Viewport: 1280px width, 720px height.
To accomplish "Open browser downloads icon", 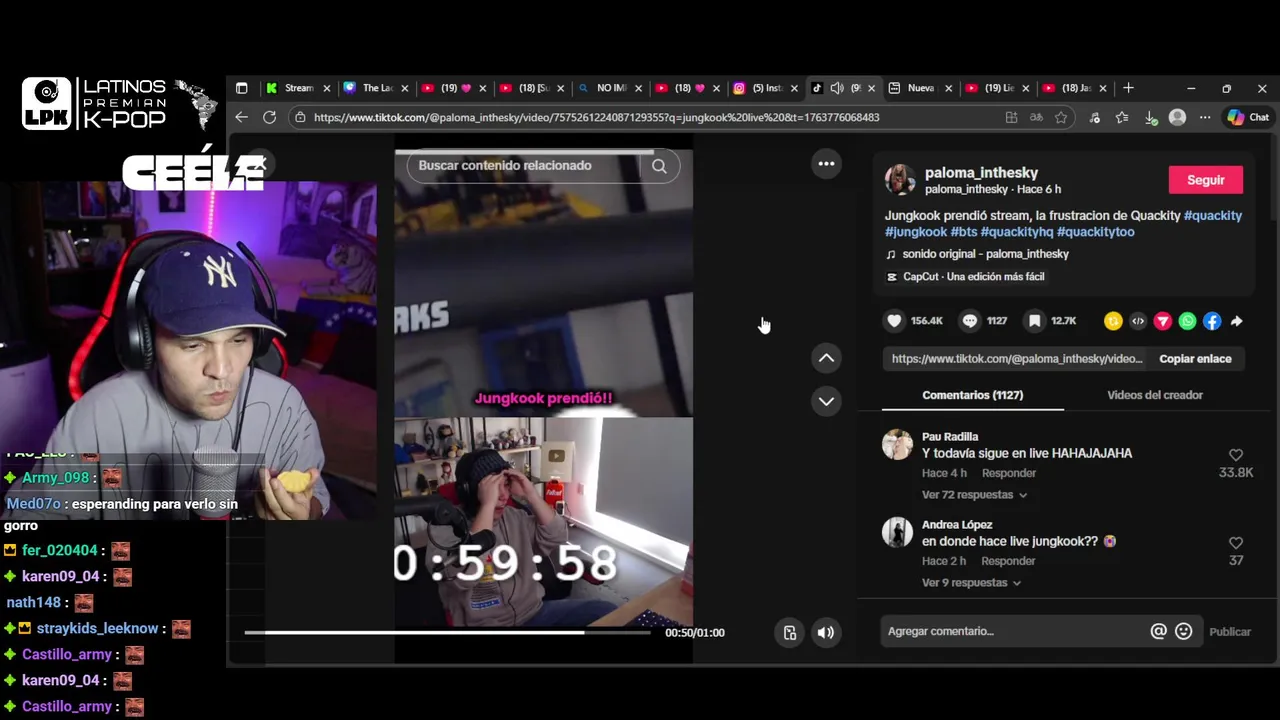I will 1151,117.
